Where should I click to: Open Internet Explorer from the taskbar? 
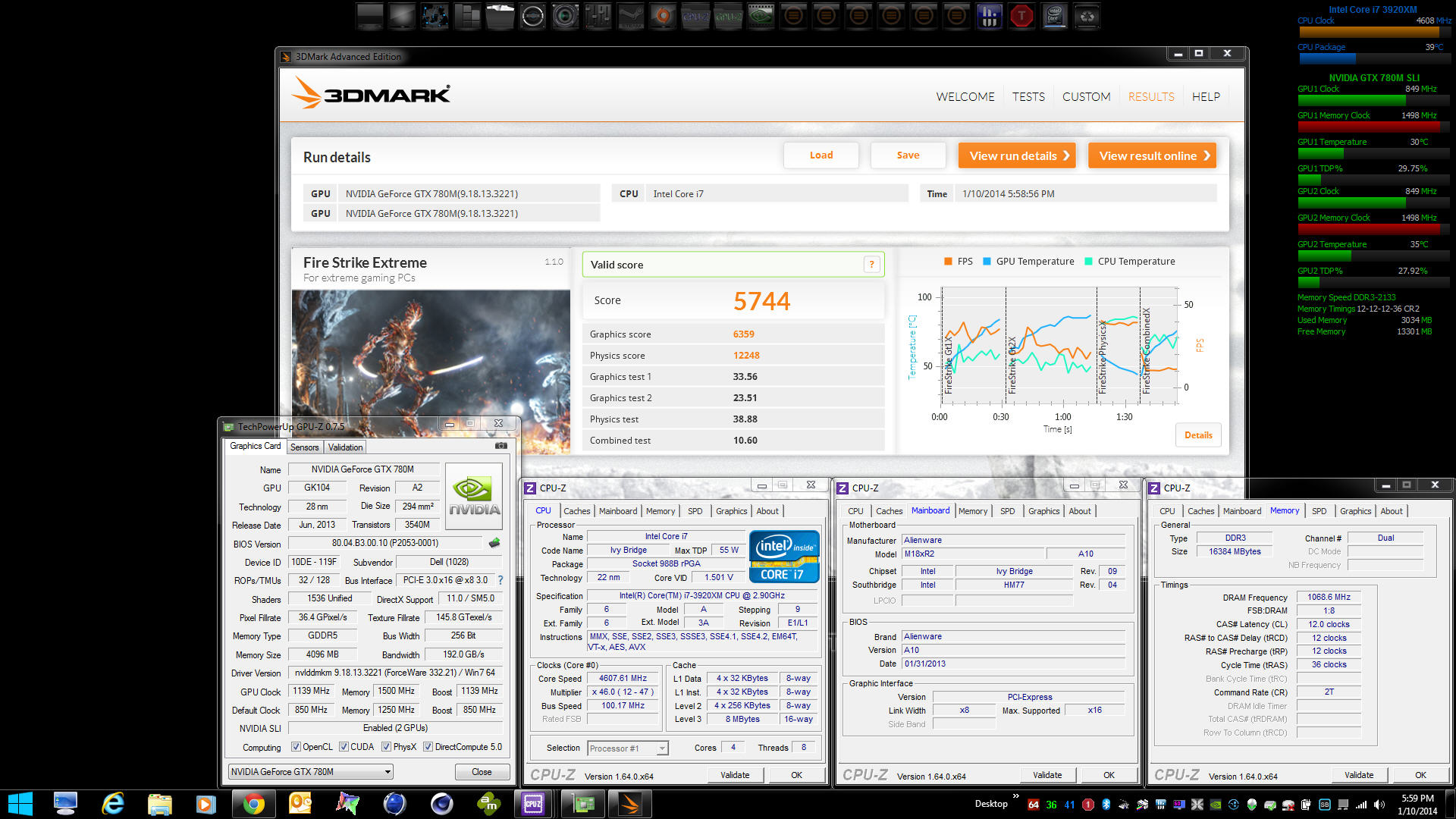[113, 804]
